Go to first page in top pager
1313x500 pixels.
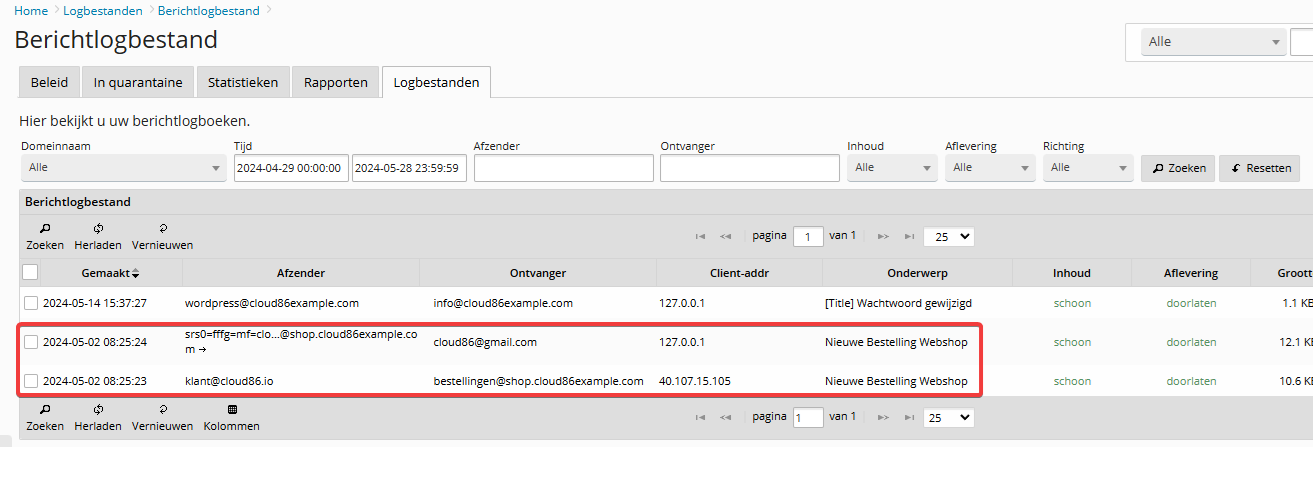[700, 237]
